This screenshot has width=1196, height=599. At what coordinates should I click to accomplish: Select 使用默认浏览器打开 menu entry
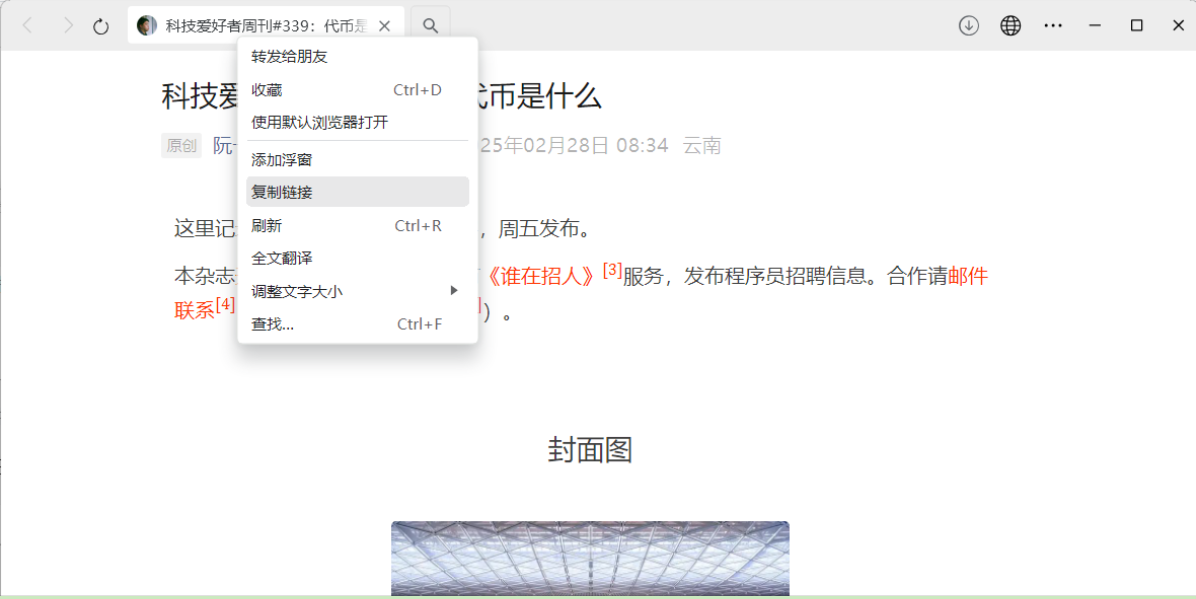point(320,123)
